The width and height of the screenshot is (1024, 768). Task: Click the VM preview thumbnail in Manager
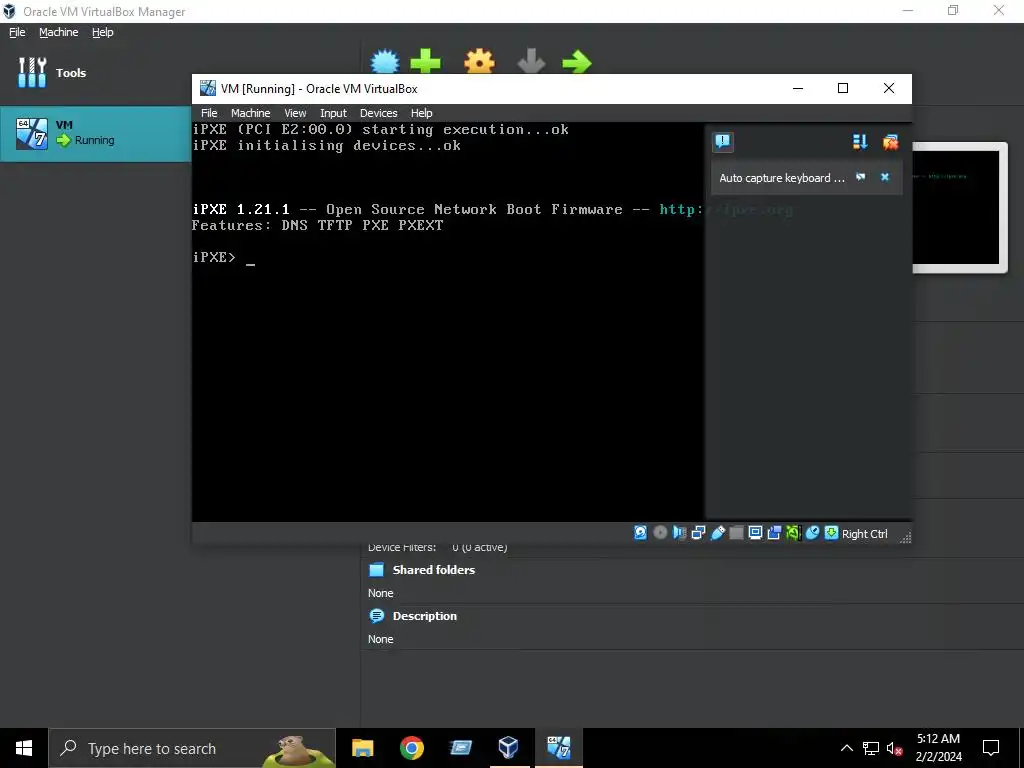click(959, 207)
